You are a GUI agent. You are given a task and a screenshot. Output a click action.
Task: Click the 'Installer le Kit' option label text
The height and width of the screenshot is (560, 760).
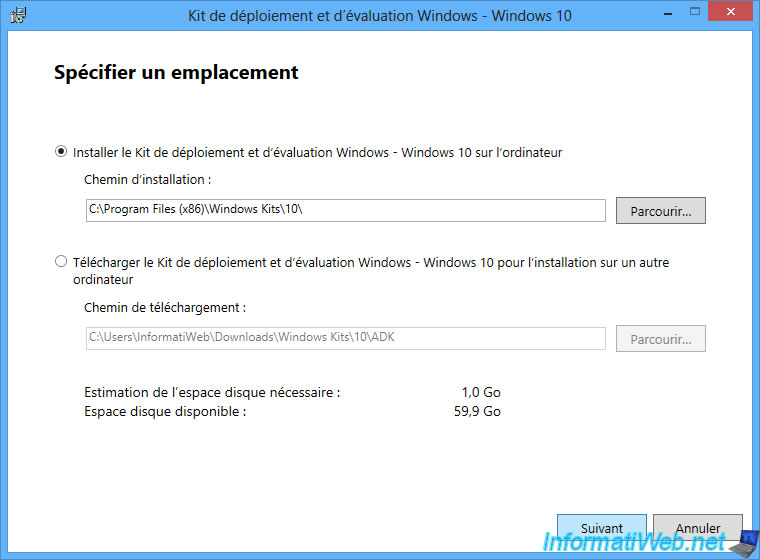tap(317, 153)
